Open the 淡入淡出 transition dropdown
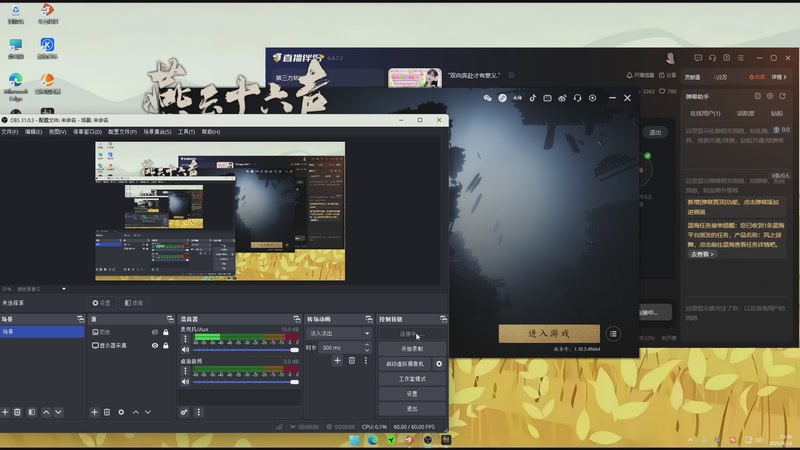This screenshot has height=450, width=800. pos(339,333)
